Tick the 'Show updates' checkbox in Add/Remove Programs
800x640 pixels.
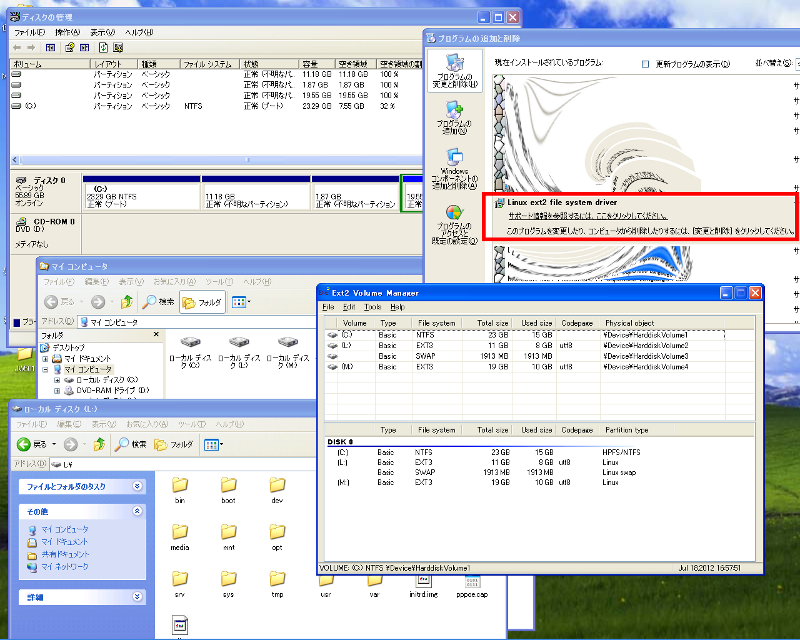click(645, 64)
